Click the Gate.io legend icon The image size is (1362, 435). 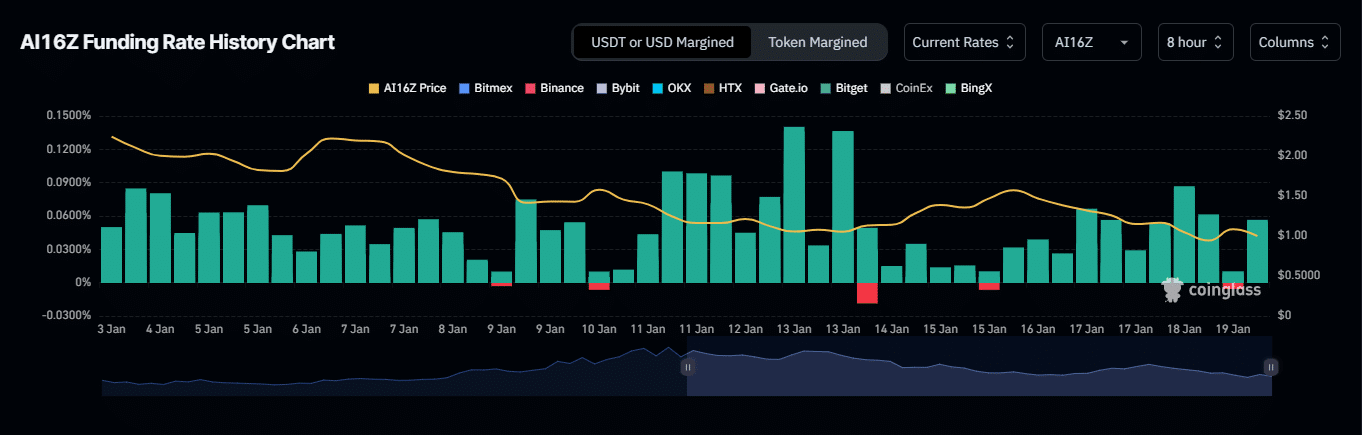click(760, 88)
